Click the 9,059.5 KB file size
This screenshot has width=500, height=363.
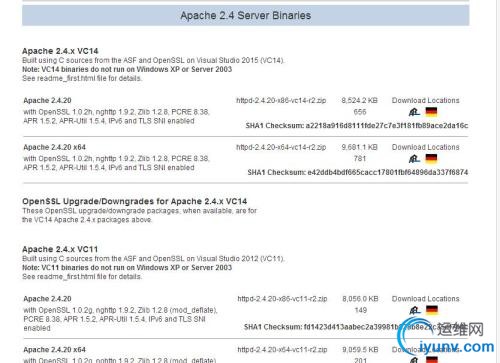[360, 350]
